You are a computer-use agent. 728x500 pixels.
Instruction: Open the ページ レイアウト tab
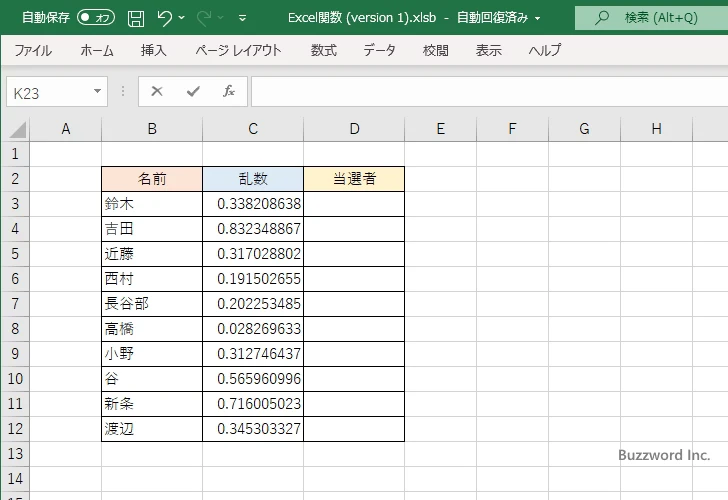point(238,50)
